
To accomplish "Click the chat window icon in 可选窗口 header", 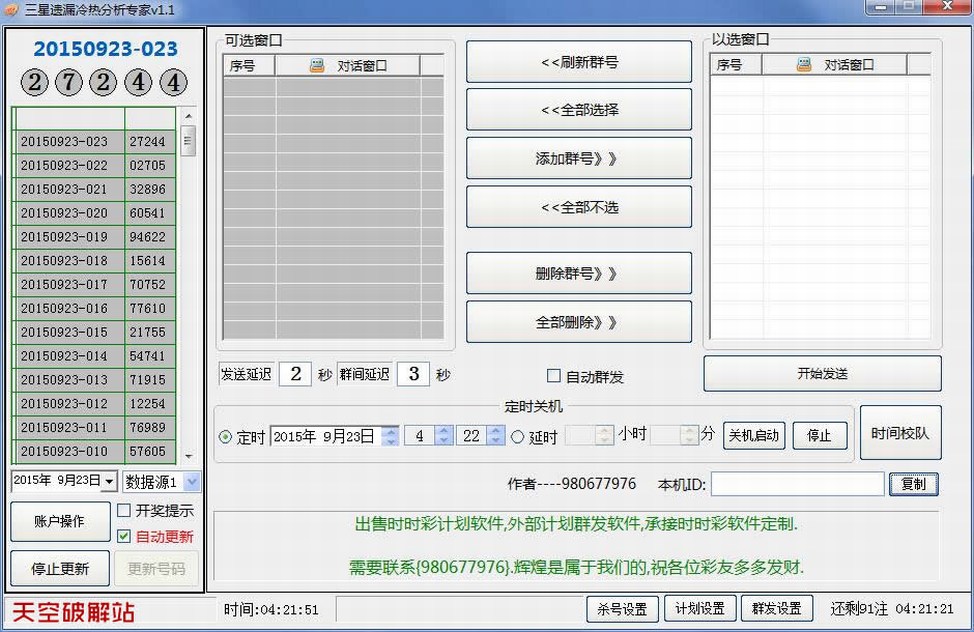I will (x=317, y=66).
